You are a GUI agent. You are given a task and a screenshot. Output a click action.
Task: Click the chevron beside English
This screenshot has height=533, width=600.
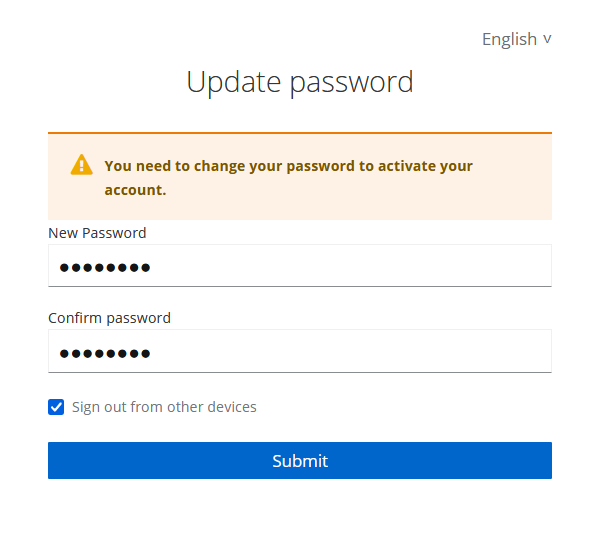tap(547, 39)
